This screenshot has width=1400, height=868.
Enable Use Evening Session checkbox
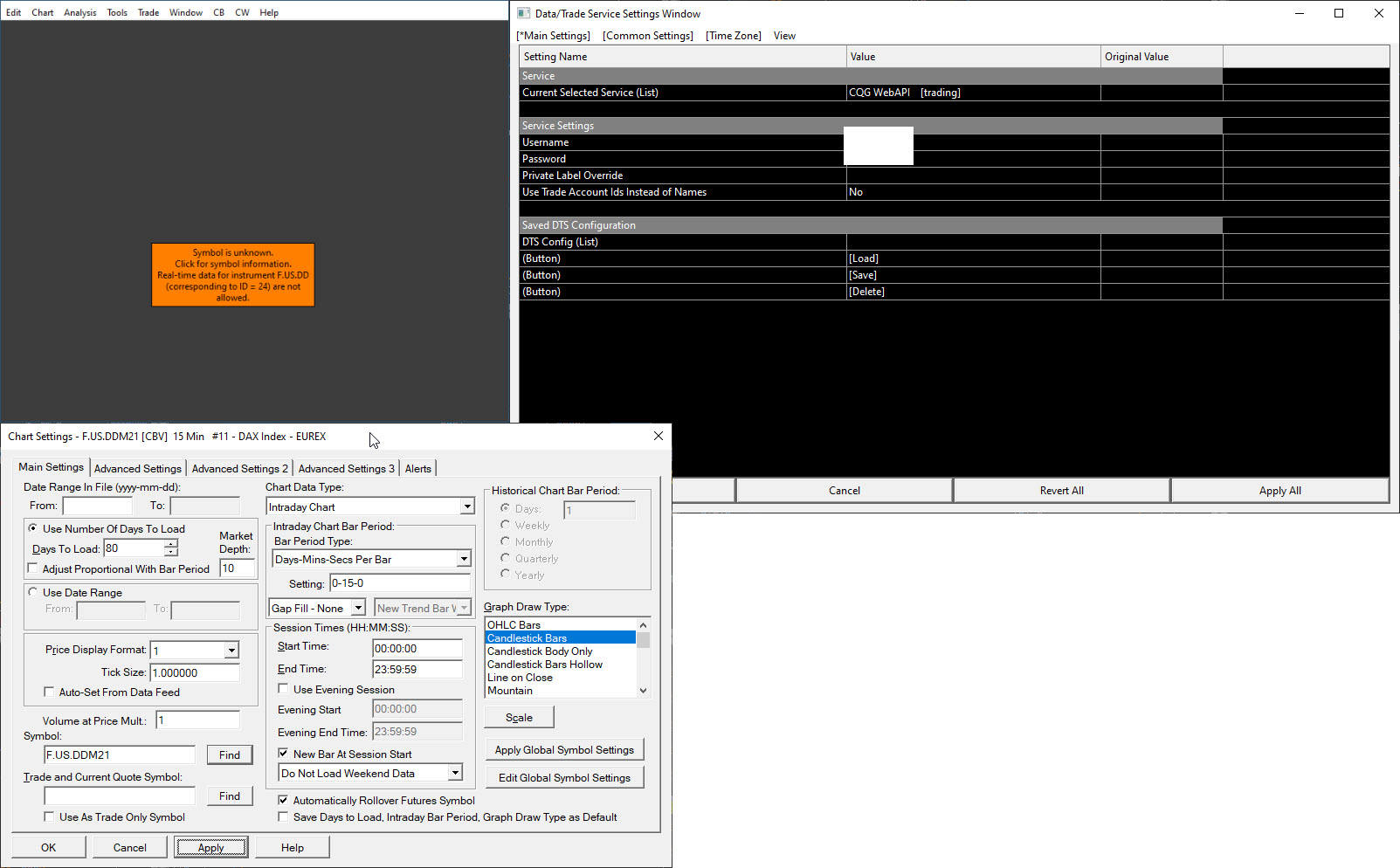[x=284, y=689]
